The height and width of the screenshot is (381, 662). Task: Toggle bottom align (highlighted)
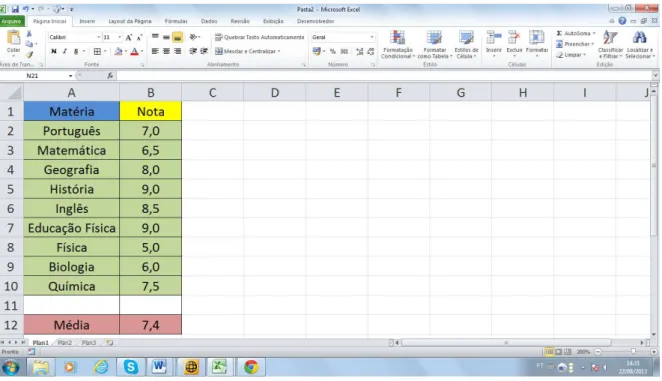pyautogui.click(x=177, y=37)
